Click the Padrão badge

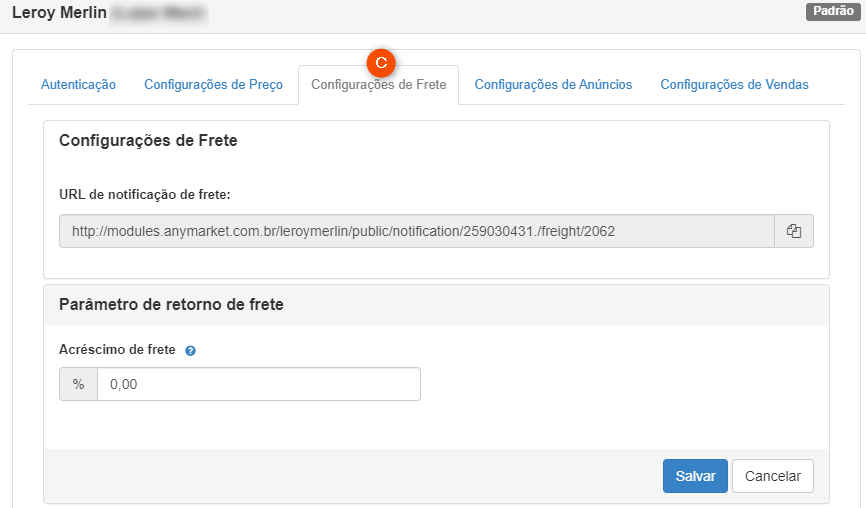[x=833, y=11]
